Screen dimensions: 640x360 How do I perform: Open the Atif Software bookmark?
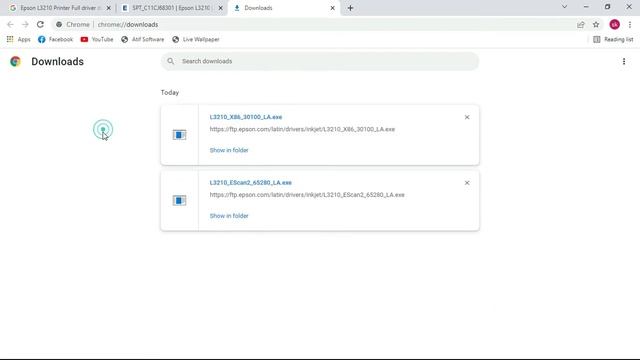[143, 40]
